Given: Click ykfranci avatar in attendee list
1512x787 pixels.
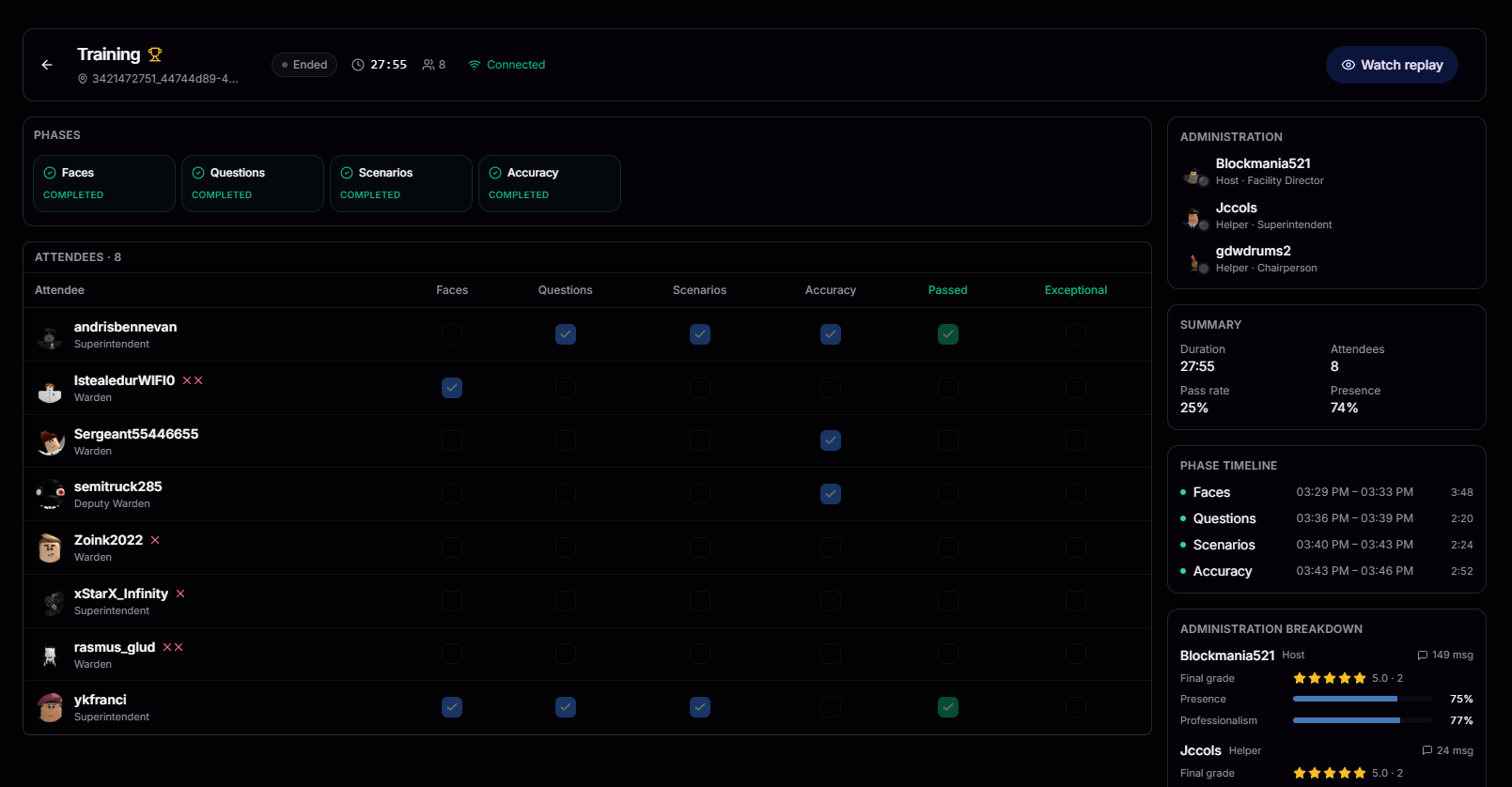Looking at the screenshot, I should coord(50,708).
